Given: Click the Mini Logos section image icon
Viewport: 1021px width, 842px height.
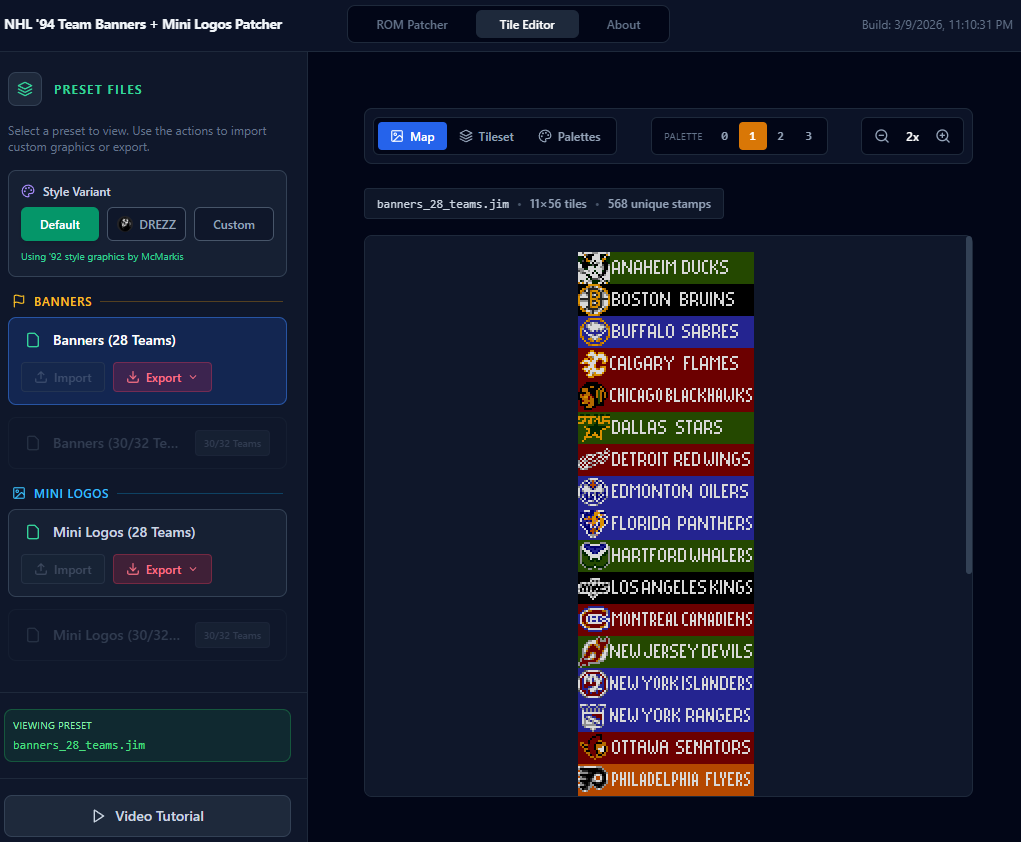Looking at the screenshot, I should [19, 493].
